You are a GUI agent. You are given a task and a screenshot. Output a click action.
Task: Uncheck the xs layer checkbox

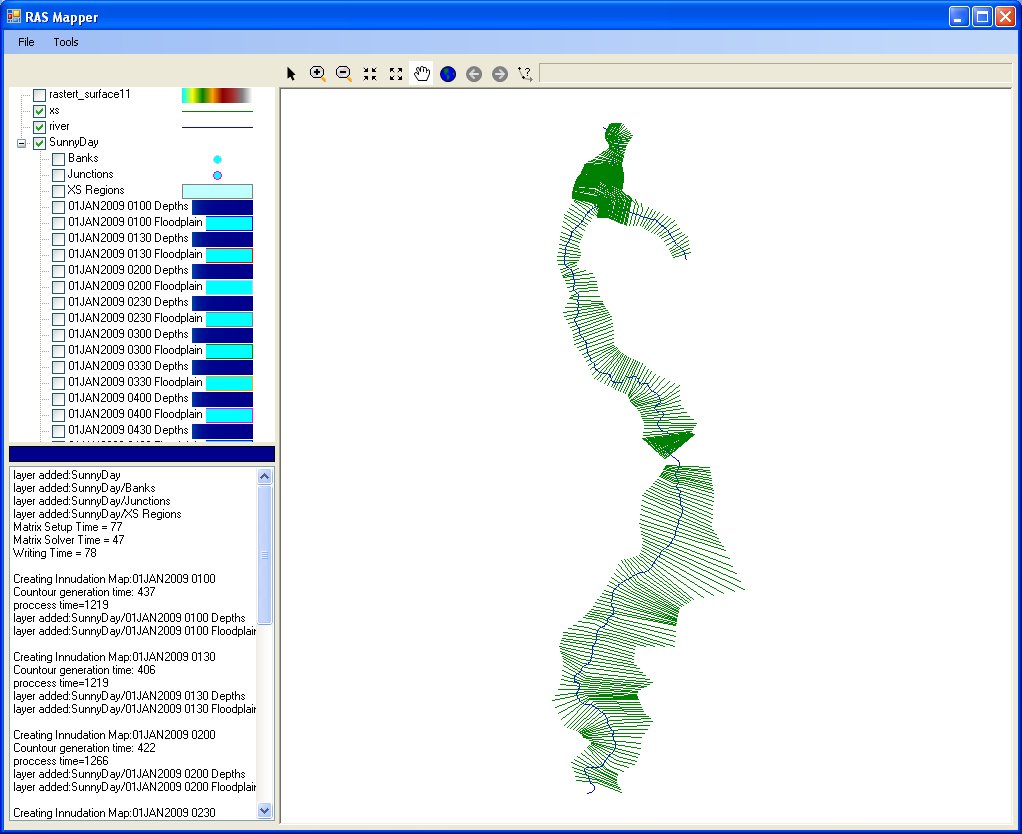(40, 111)
